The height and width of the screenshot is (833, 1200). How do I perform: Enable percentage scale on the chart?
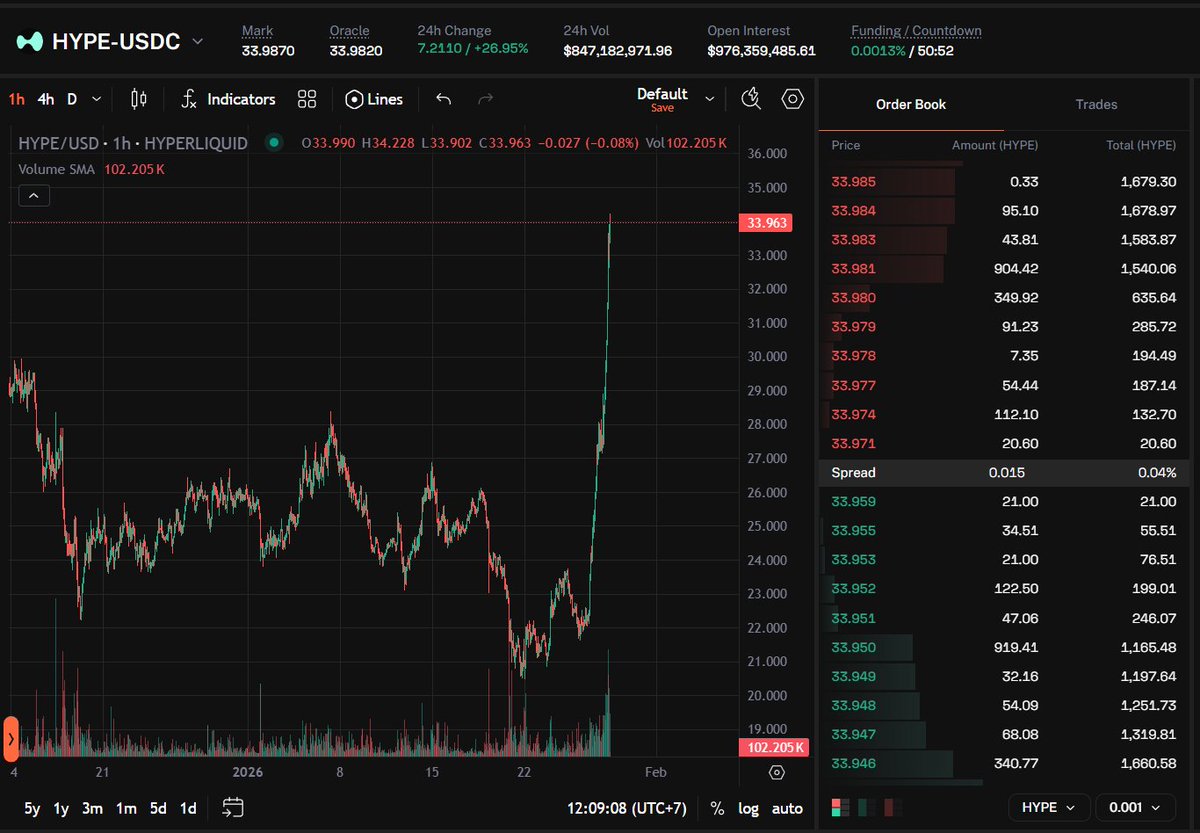tap(716, 808)
